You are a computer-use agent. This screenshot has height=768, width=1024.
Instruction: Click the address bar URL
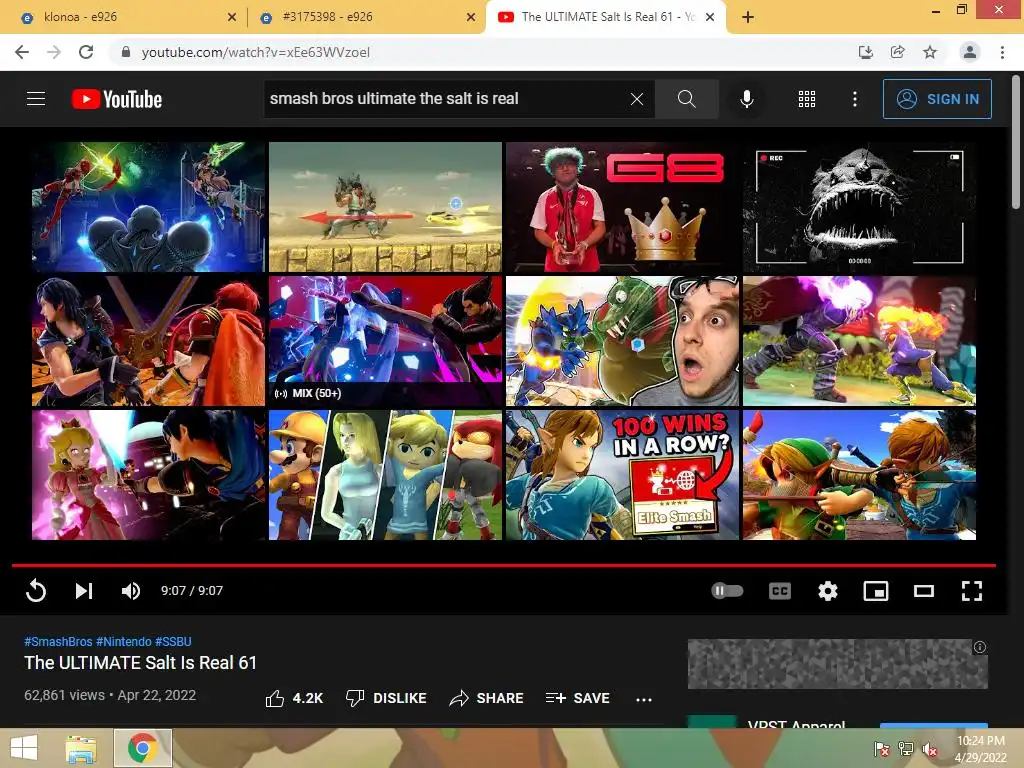coord(255,52)
